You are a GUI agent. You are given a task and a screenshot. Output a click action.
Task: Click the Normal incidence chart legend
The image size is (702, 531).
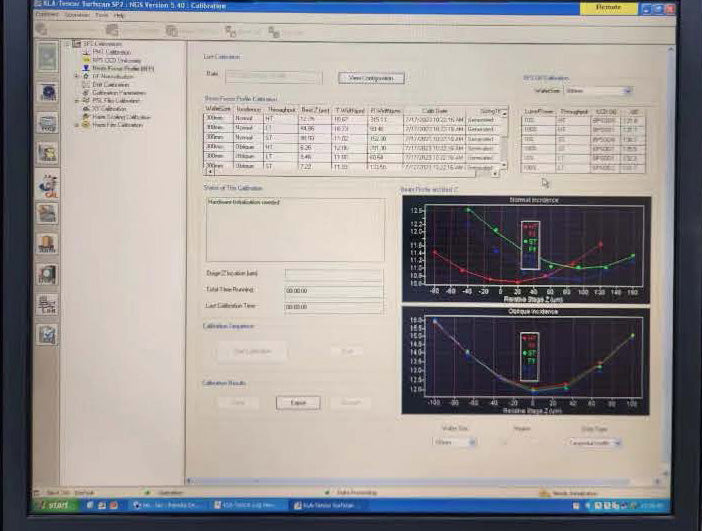(531, 245)
